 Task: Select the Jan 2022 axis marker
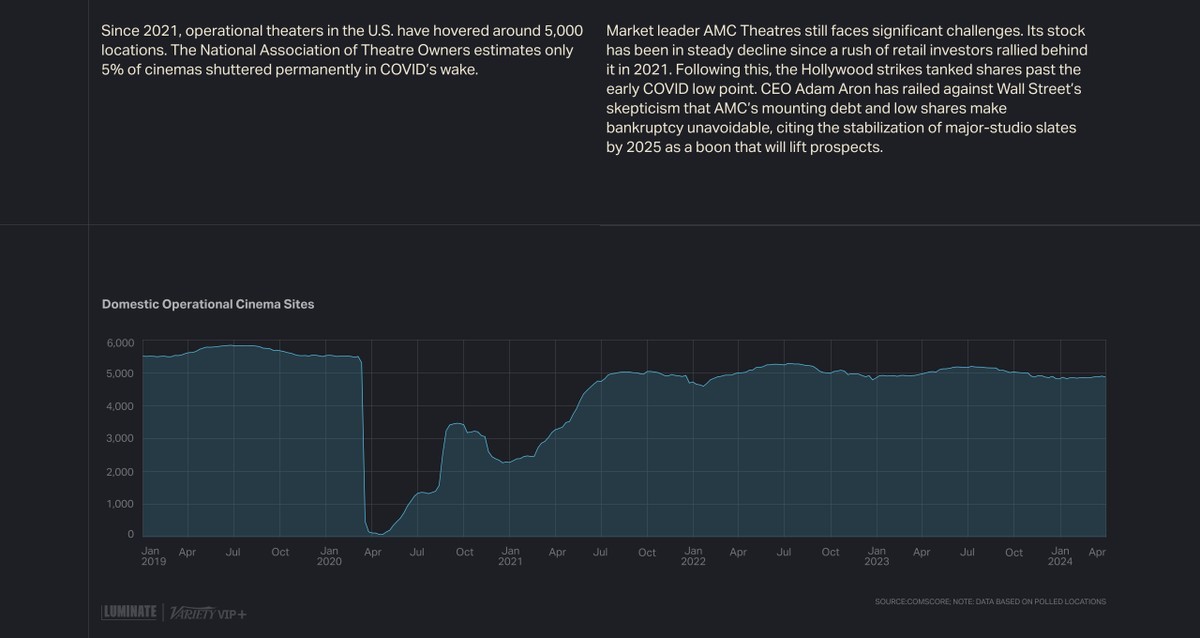[692, 557]
